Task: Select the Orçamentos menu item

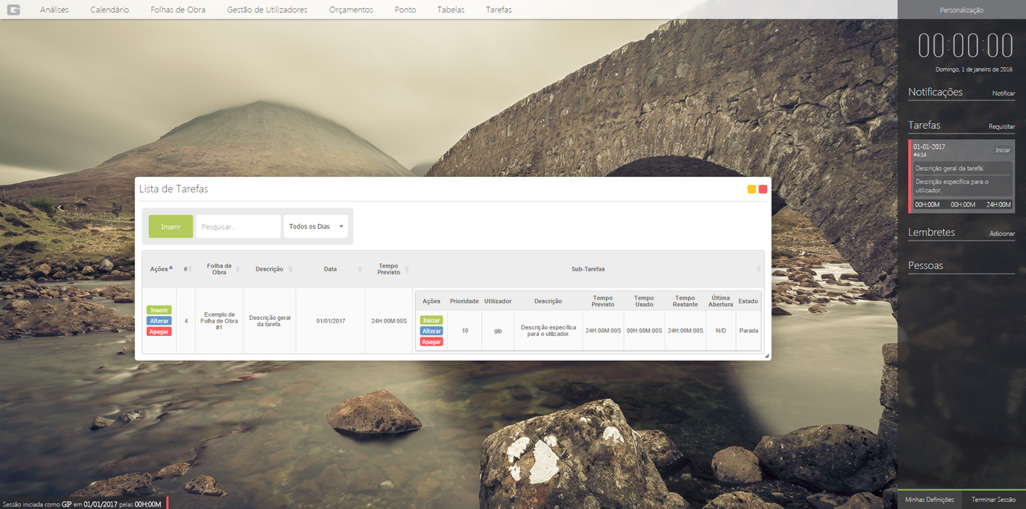Action: point(351,10)
